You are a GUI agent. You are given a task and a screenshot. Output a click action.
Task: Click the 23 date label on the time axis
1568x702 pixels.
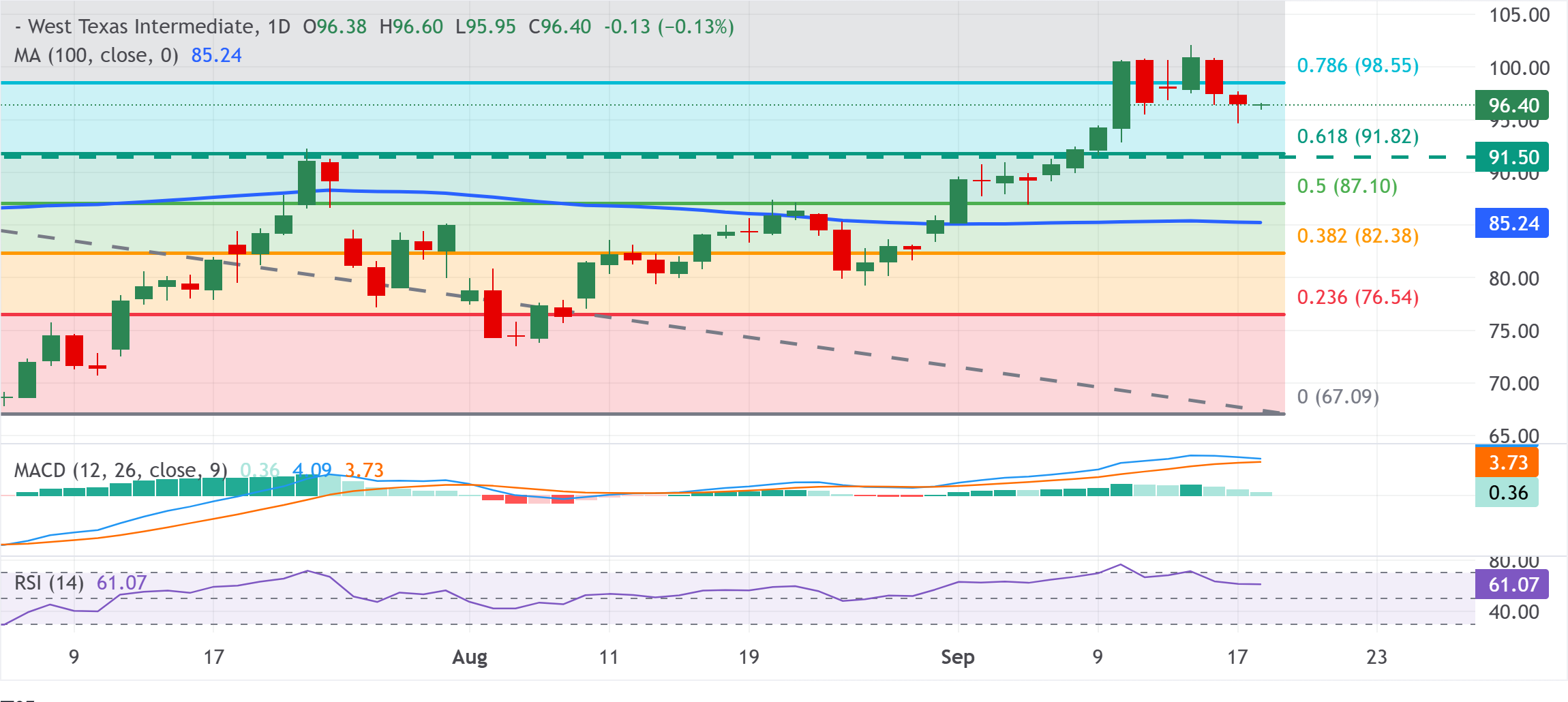1376,657
